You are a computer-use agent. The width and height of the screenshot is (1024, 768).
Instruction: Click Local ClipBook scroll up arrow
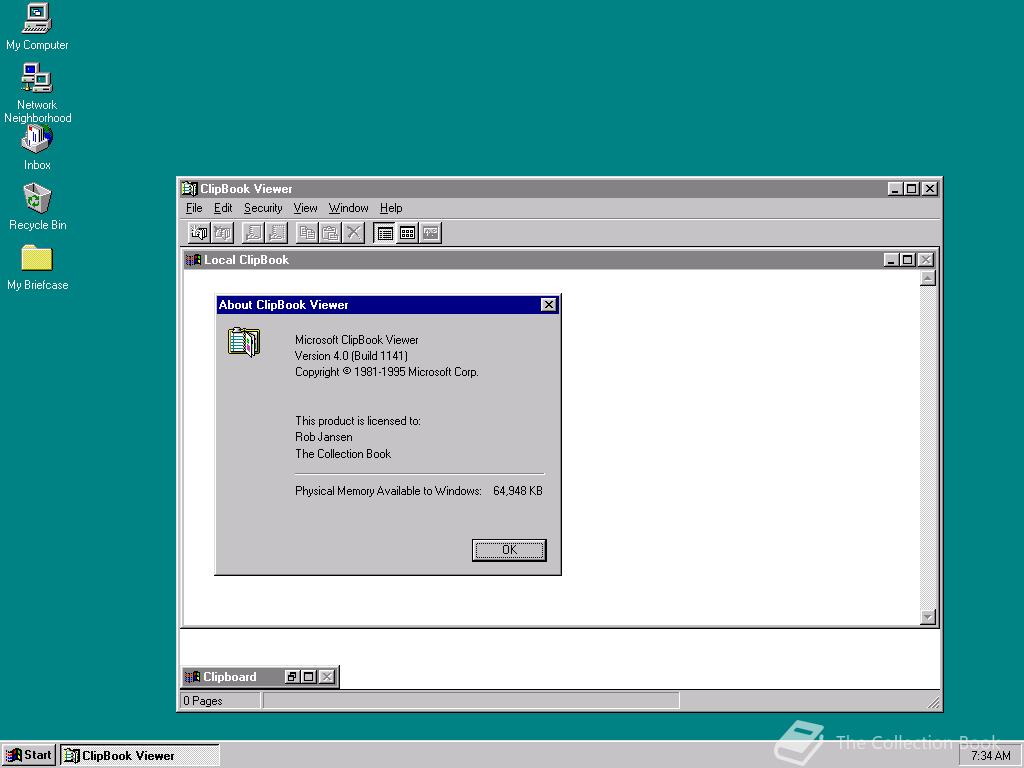(928, 279)
